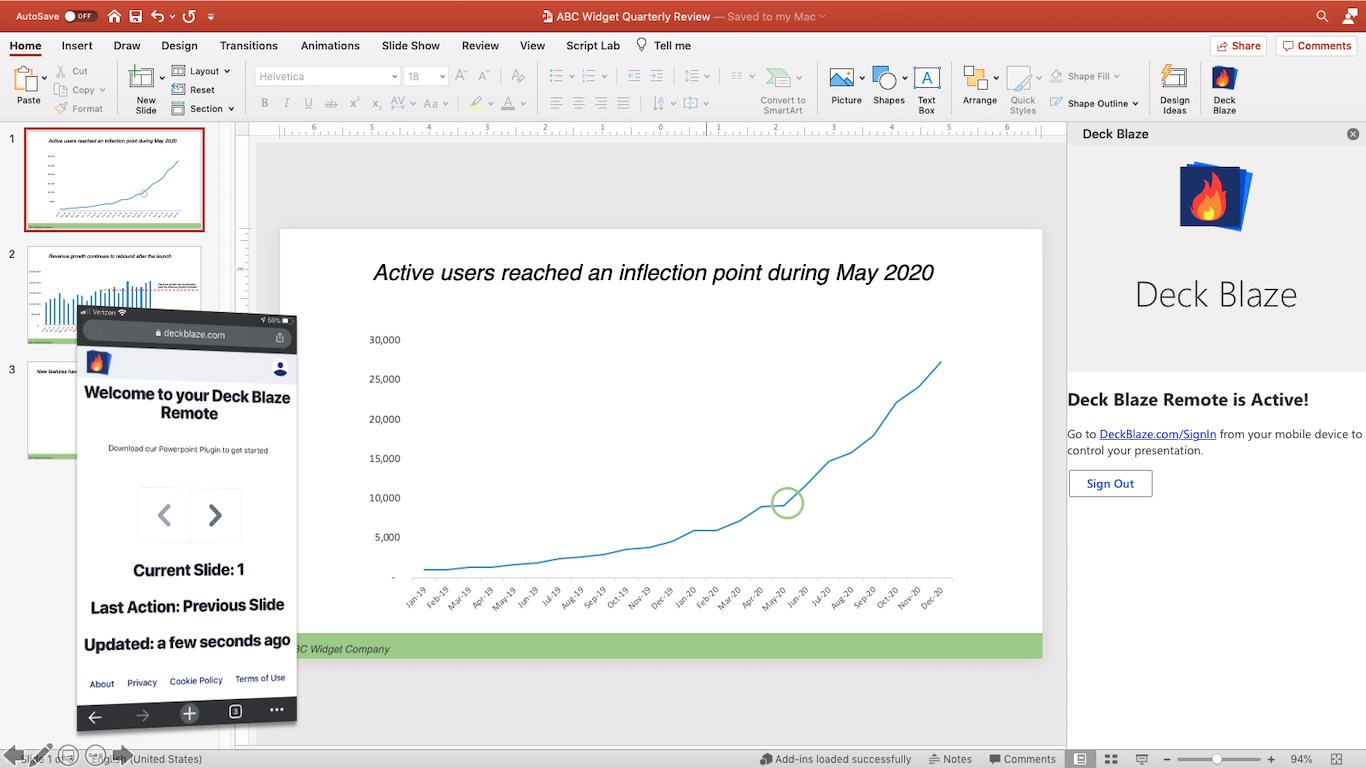Search the presentation with the magnifier icon
Viewport: 1366px width, 768px height.
(x=1322, y=16)
